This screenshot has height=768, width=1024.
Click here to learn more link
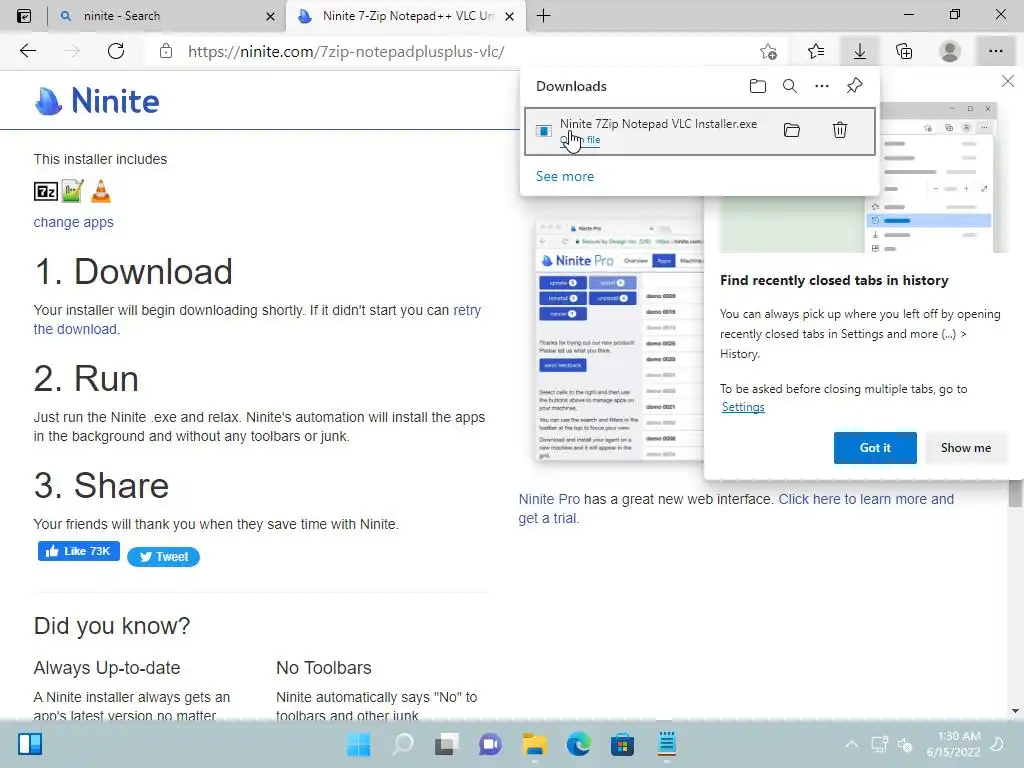tap(736, 509)
